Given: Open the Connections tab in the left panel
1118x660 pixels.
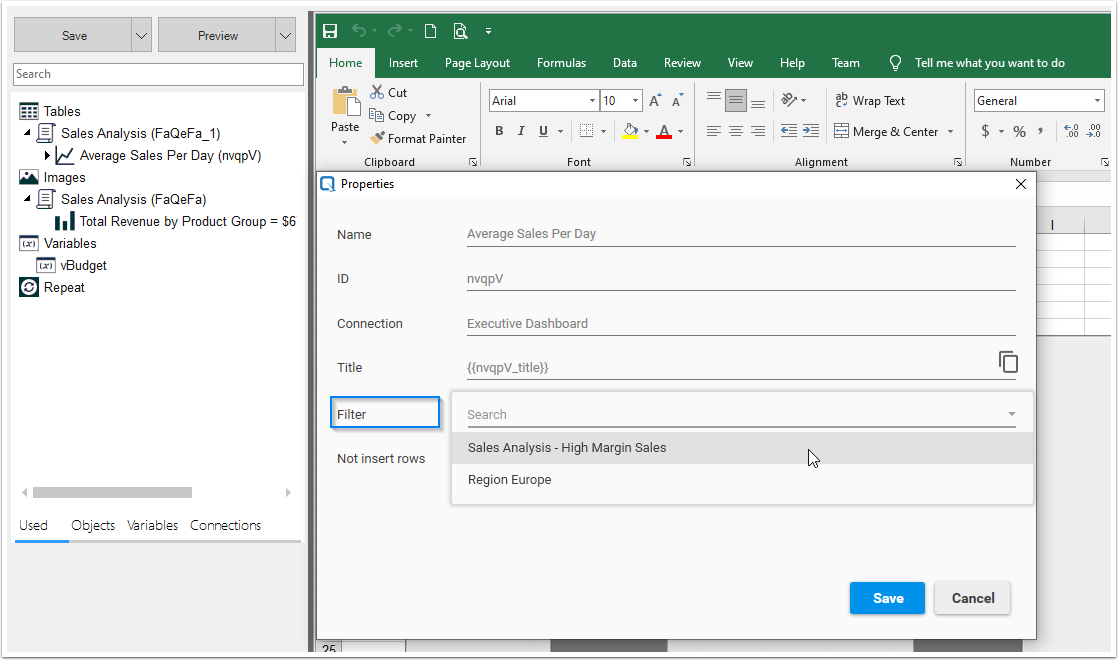Looking at the screenshot, I should click(x=225, y=525).
